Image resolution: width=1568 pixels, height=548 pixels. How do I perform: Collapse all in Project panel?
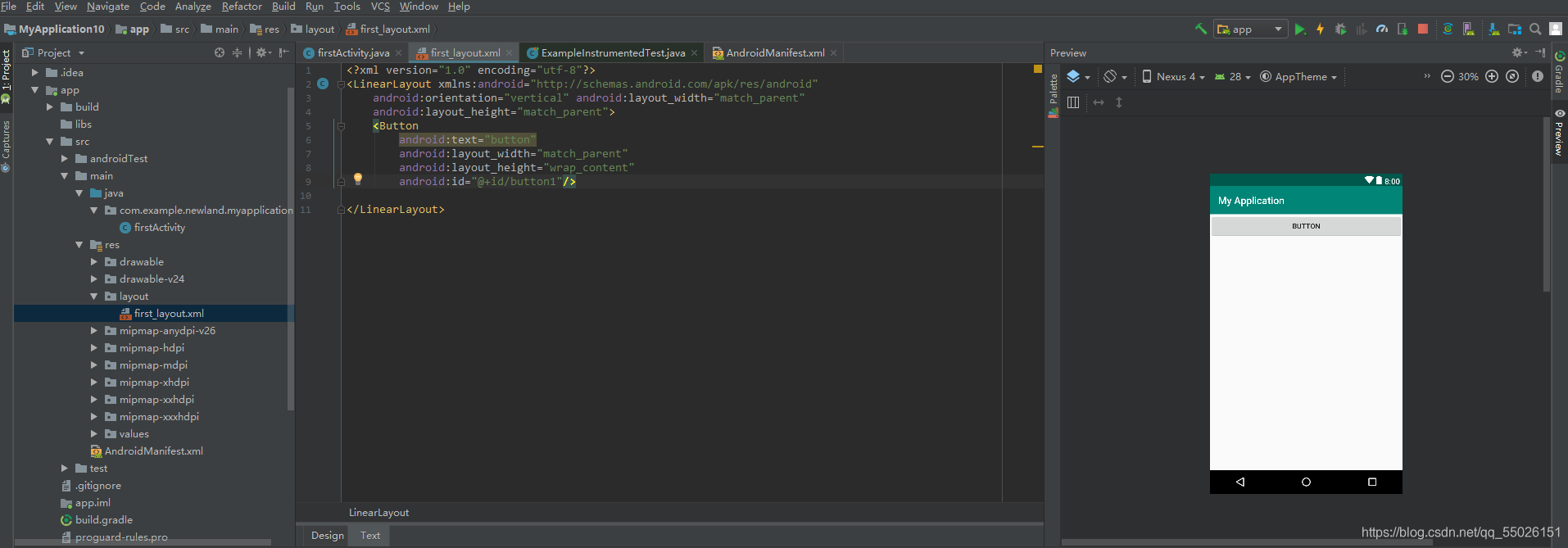(238, 52)
